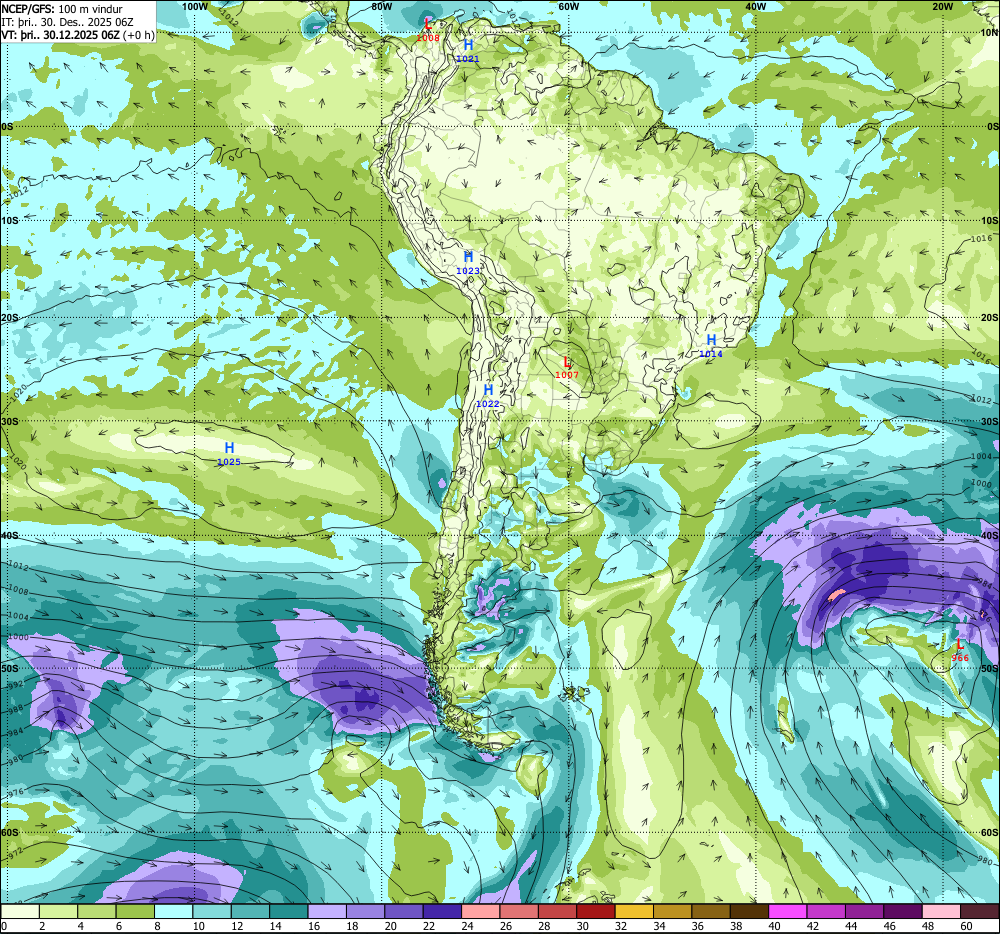Click the legend value 40
The height and width of the screenshot is (934, 1000).
coord(775,926)
